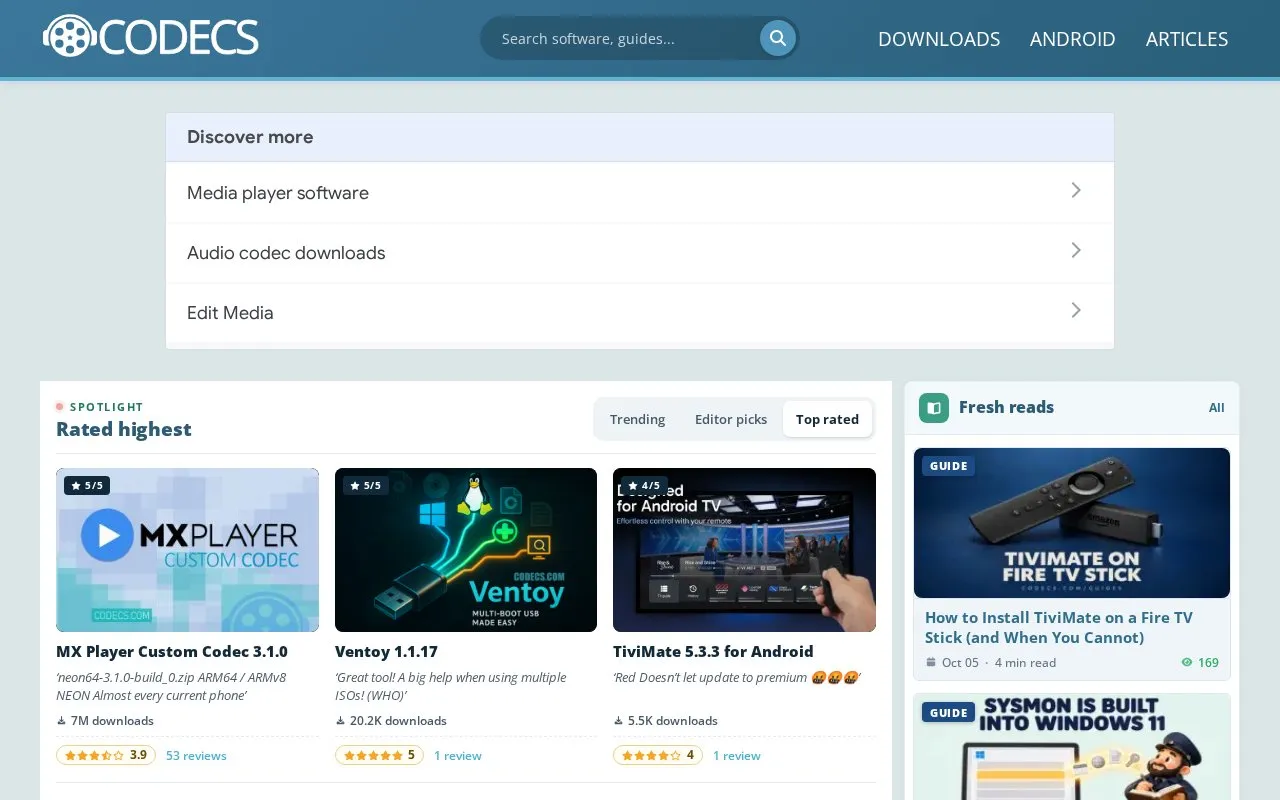
Task: Switch to the Editor picks tab
Action: coord(731,419)
